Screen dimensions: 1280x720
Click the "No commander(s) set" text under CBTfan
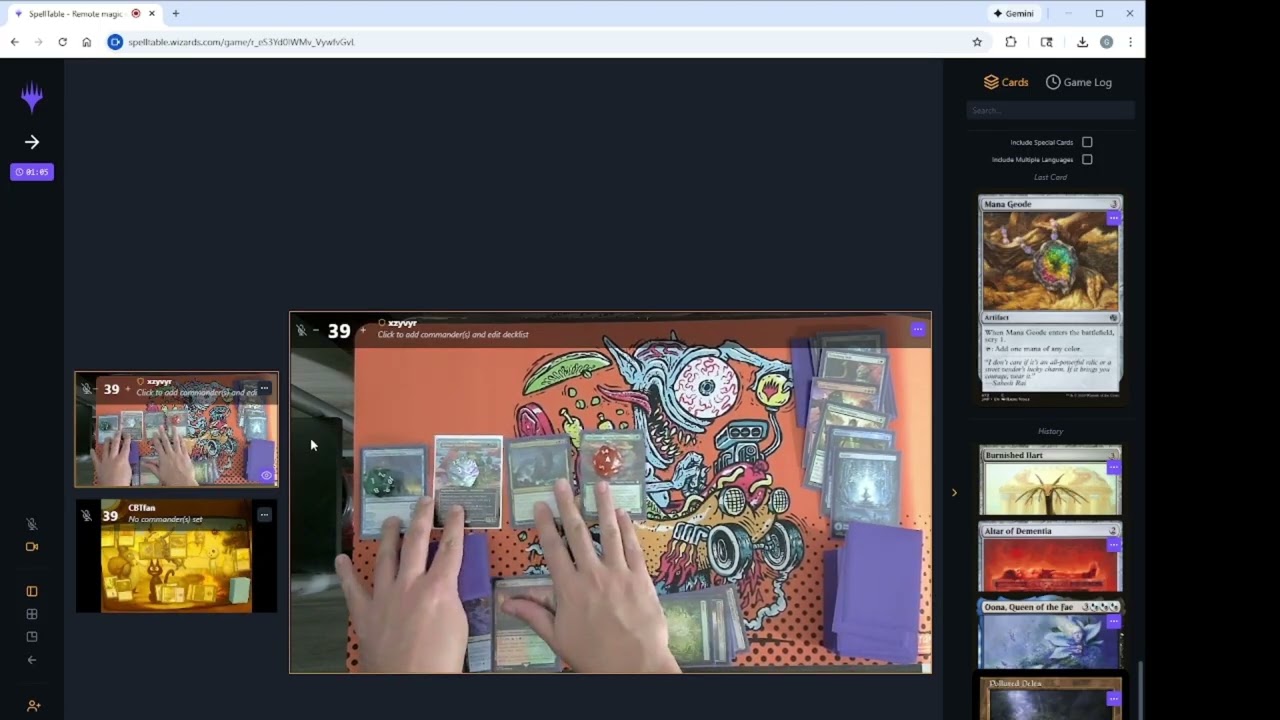click(x=165, y=520)
